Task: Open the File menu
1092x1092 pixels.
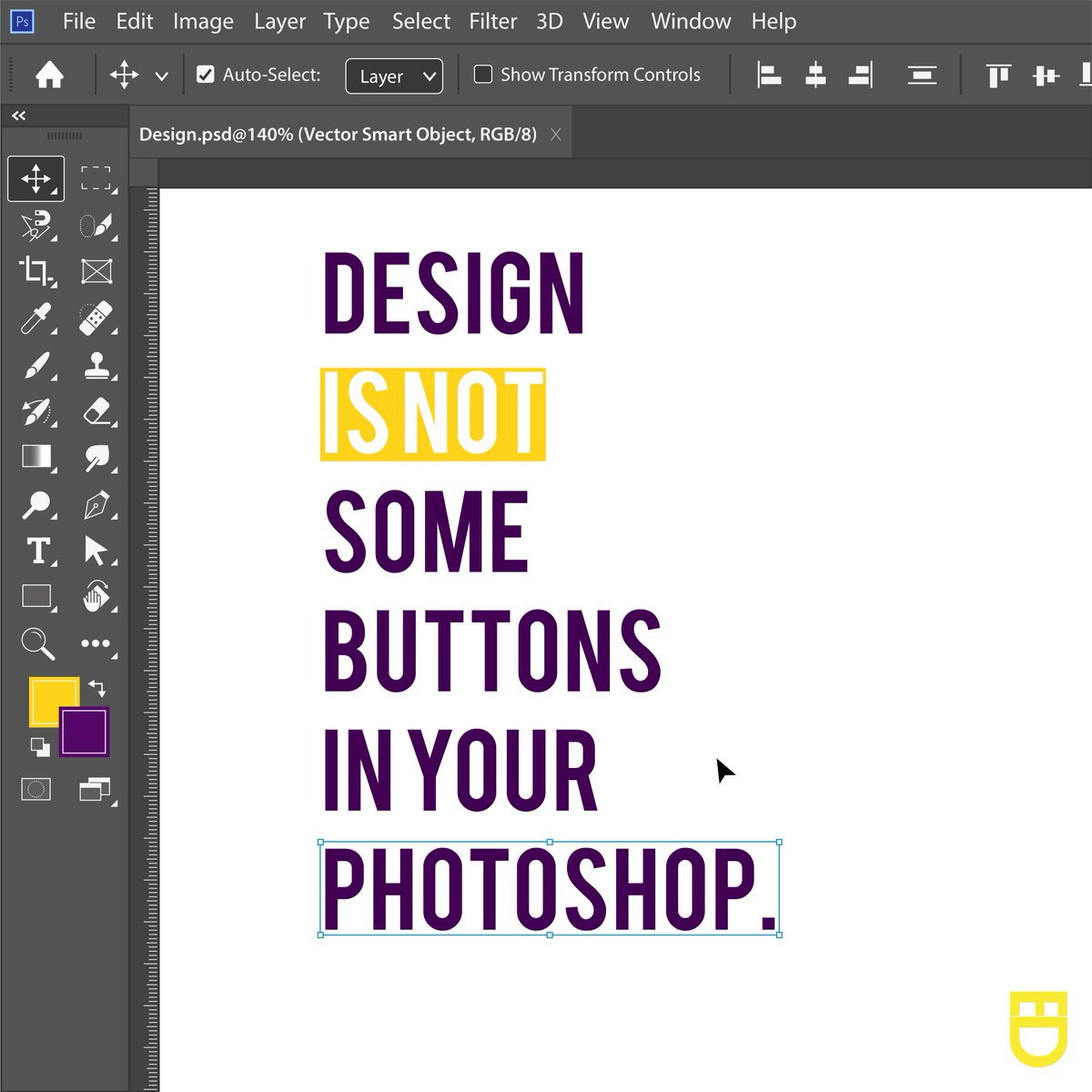Action: click(x=79, y=21)
